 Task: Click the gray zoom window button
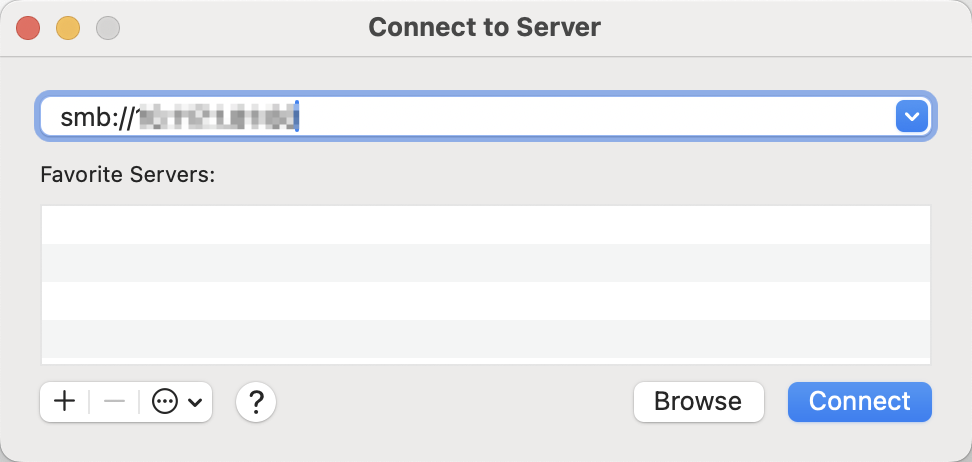[x=108, y=27]
